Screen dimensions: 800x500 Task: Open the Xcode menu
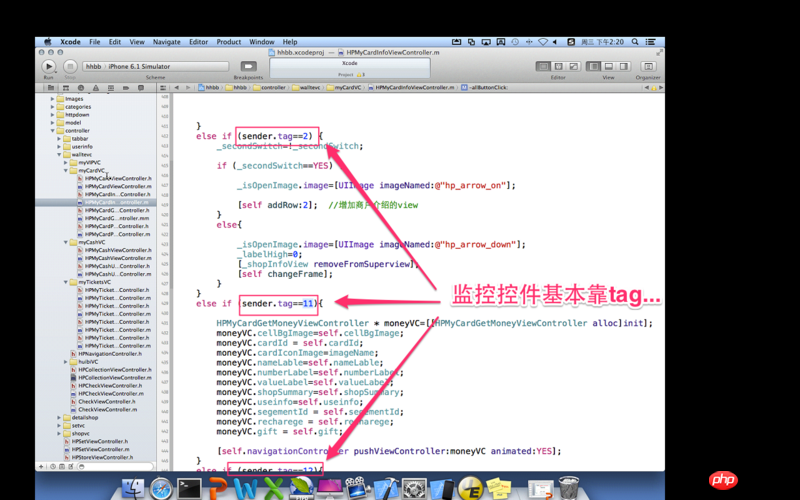(70, 42)
